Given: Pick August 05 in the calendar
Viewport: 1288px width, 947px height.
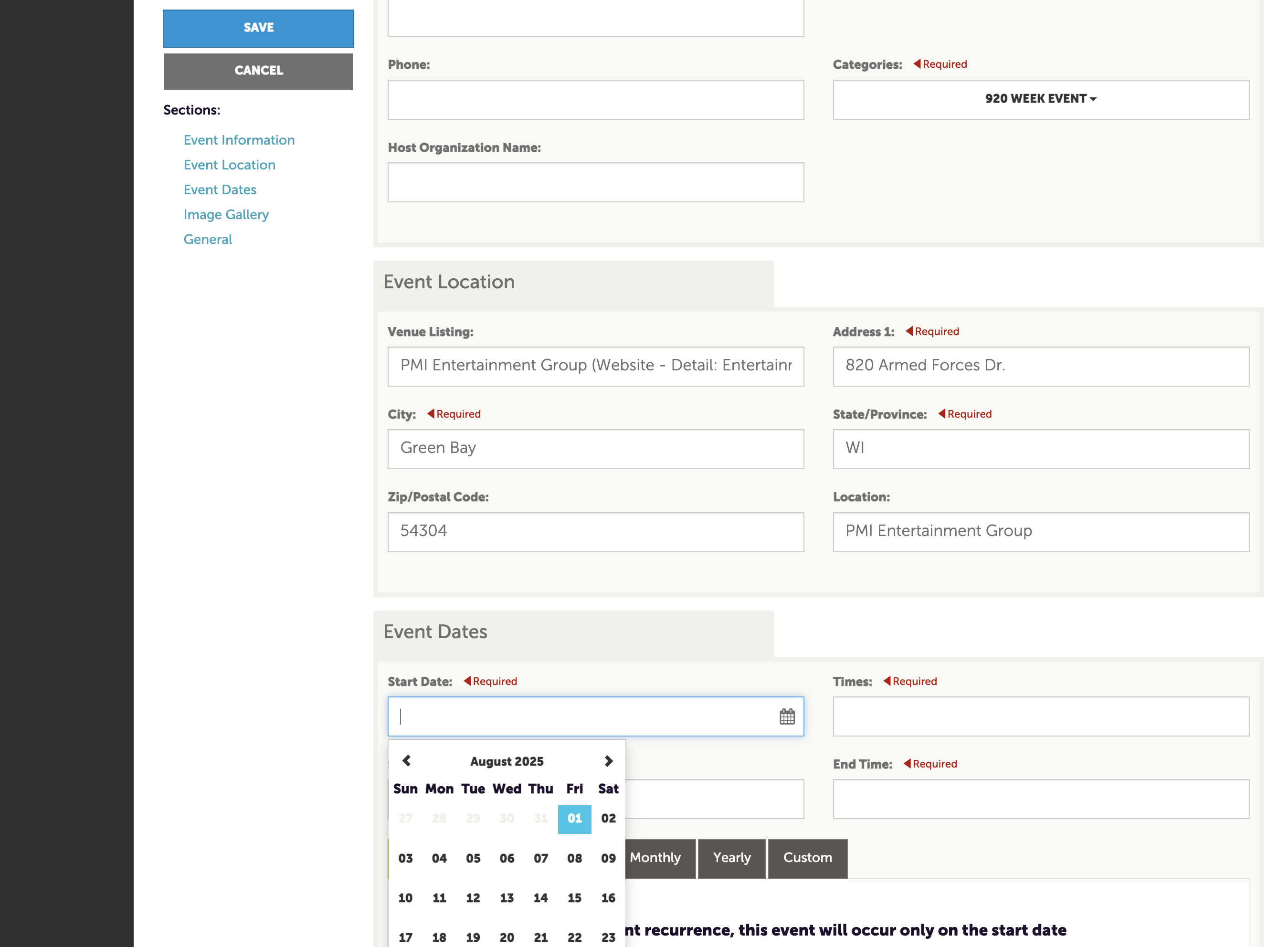Looking at the screenshot, I should (x=473, y=859).
